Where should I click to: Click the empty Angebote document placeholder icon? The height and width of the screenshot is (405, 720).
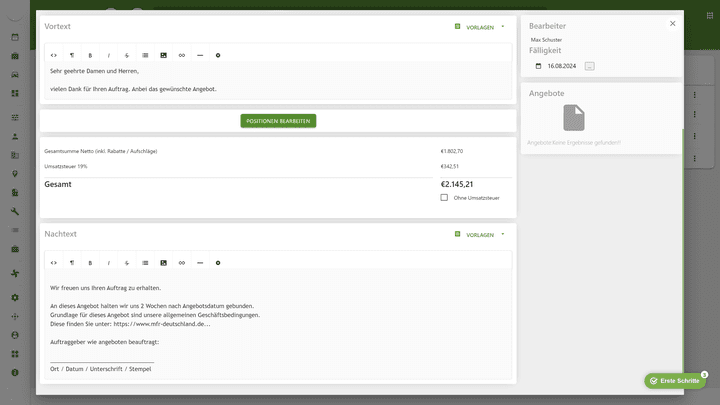pos(574,118)
